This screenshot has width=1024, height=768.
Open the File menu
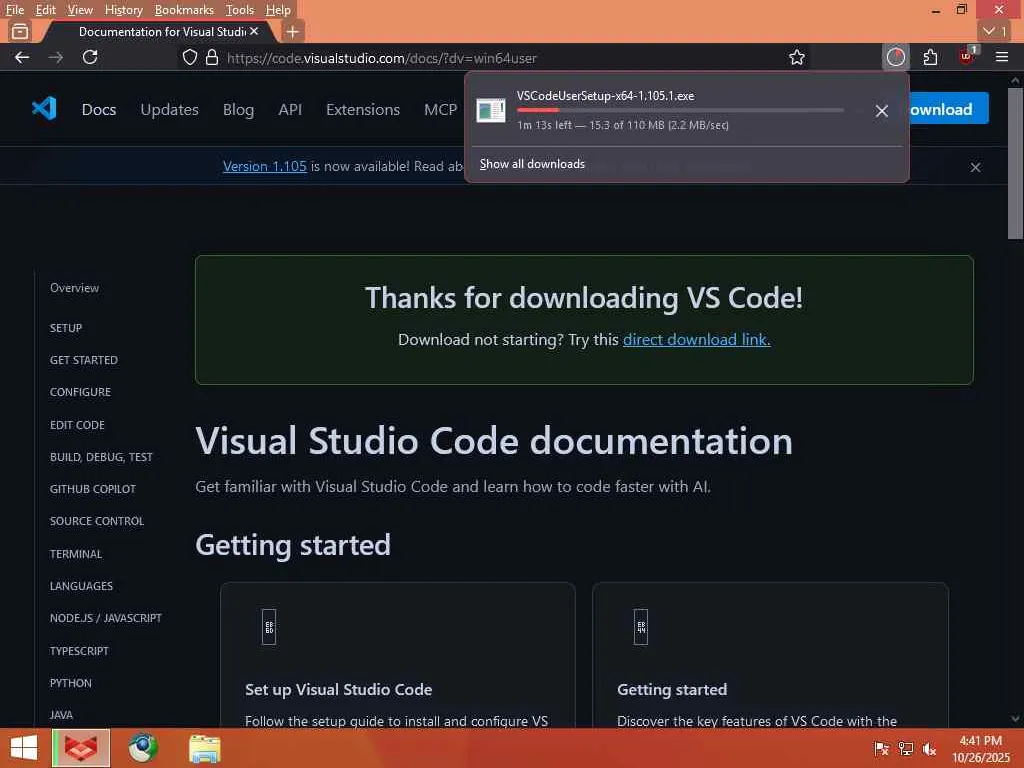coord(15,10)
